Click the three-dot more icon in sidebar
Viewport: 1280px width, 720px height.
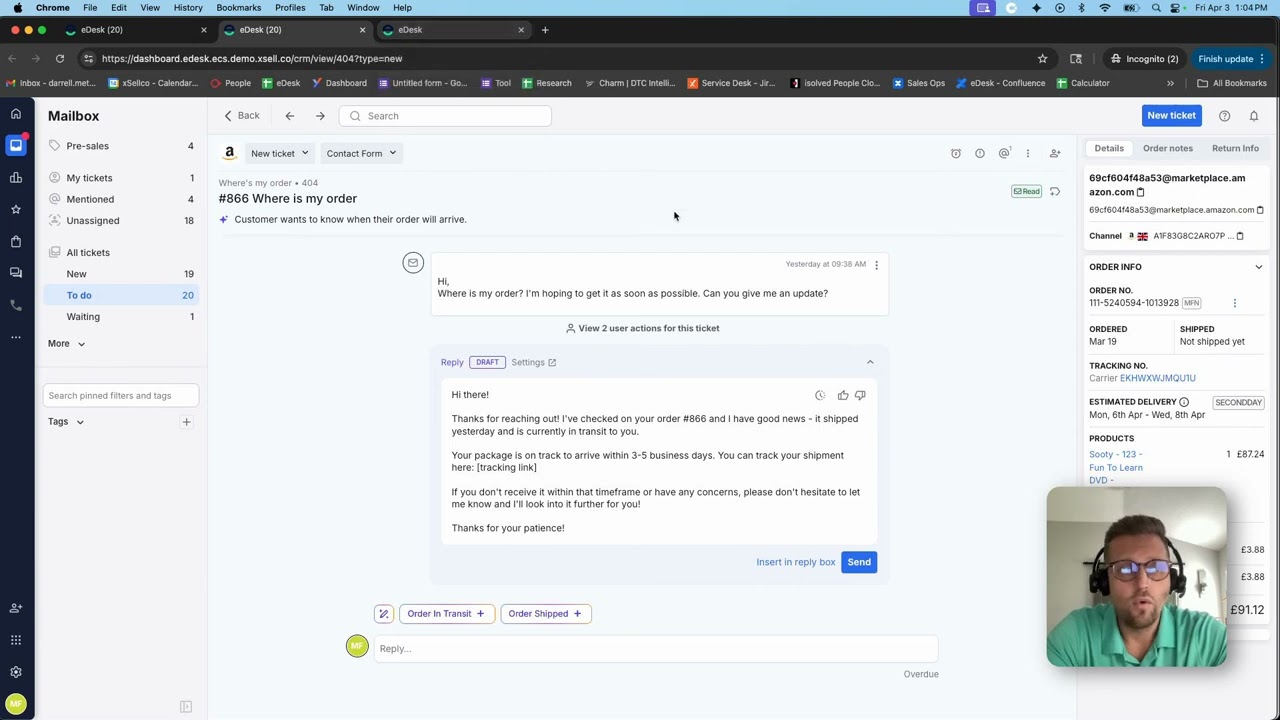(15, 337)
